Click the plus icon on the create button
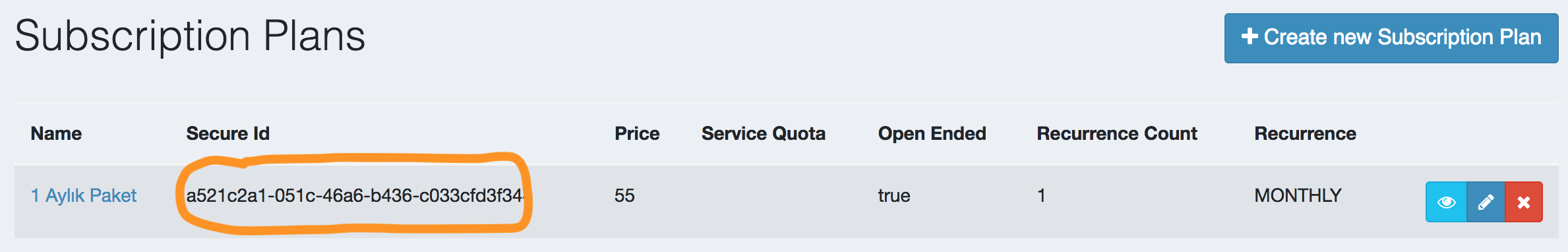 tap(1250, 36)
